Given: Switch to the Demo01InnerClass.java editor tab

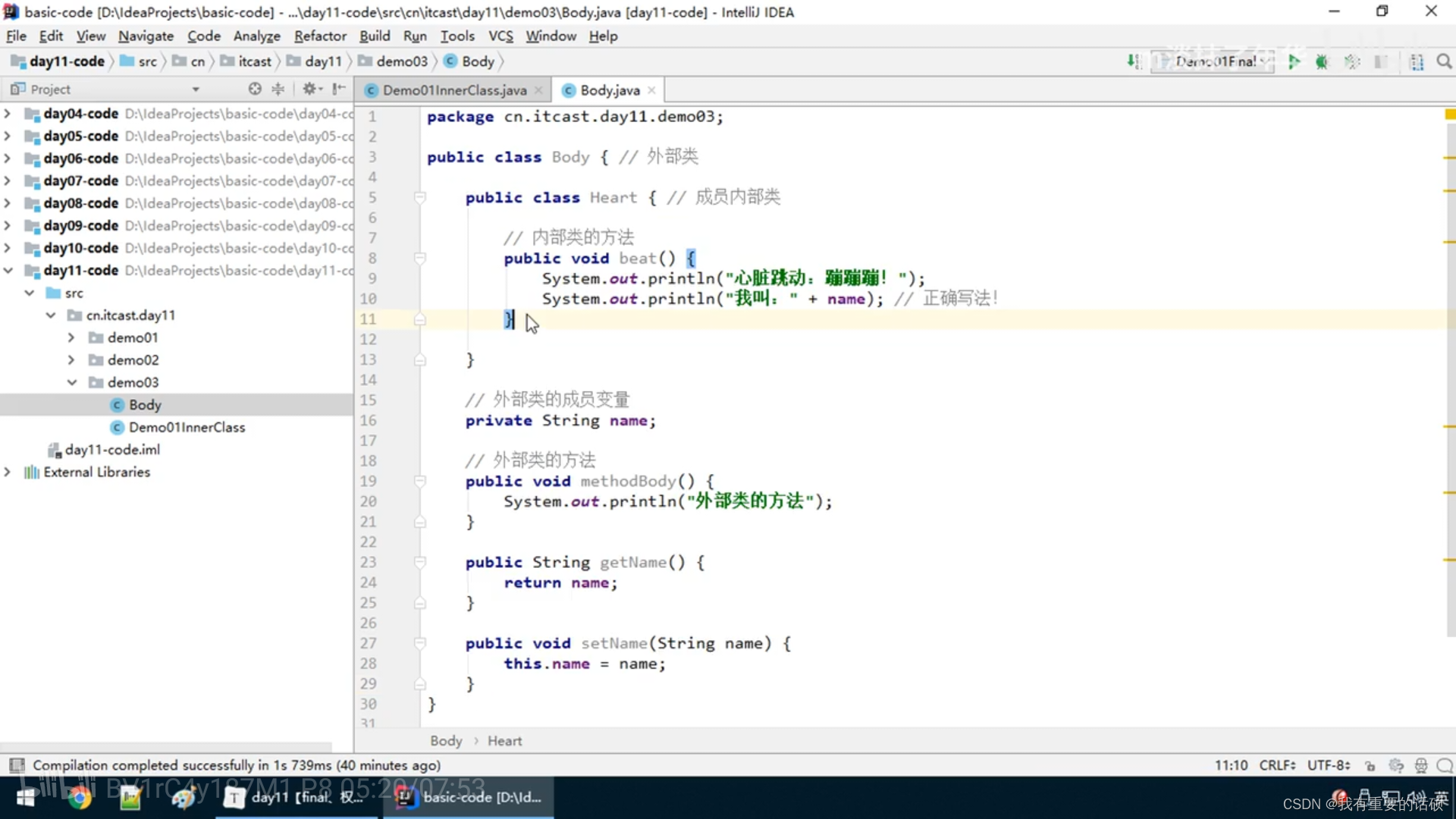Looking at the screenshot, I should (454, 90).
